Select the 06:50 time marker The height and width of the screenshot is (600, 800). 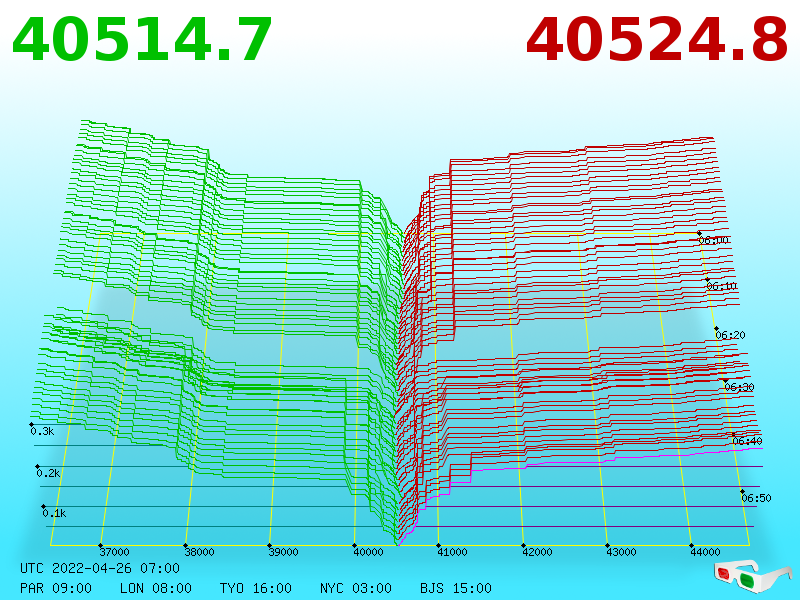(x=756, y=498)
